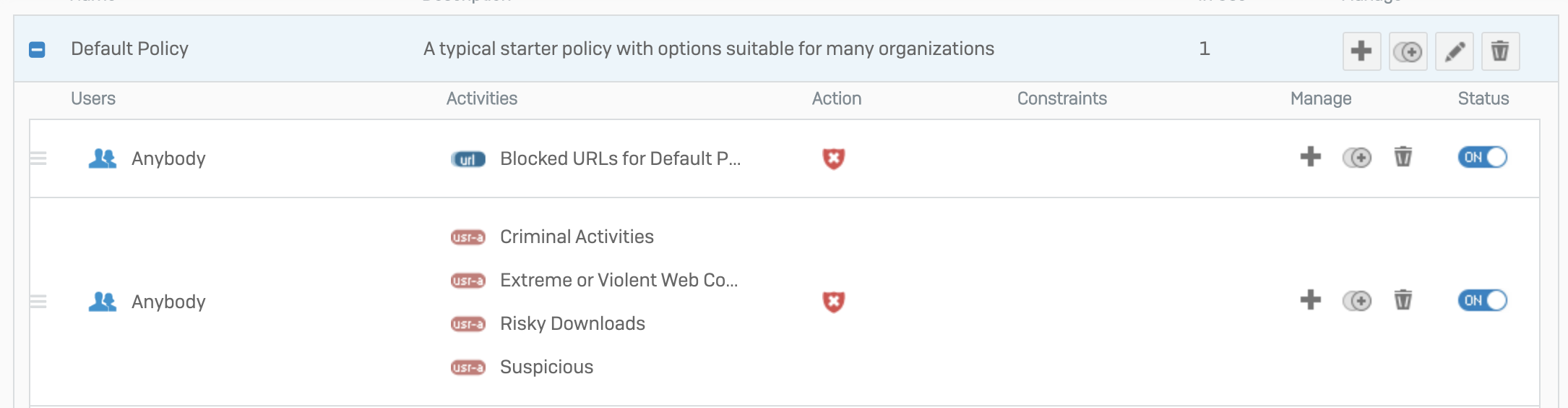Turn off the Criminal Activities rule status toggle
The image size is (1568, 408).
(1482, 300)
